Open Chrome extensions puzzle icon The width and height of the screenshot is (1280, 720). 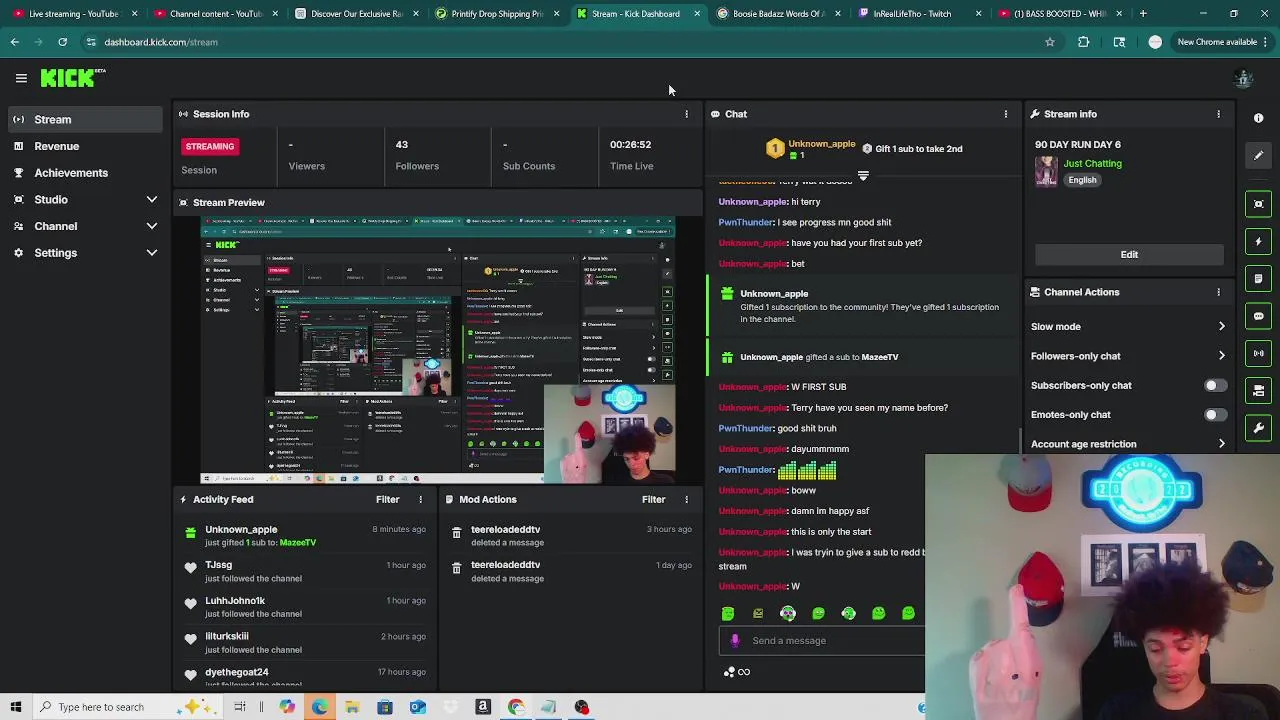(x=1083, y=42)
